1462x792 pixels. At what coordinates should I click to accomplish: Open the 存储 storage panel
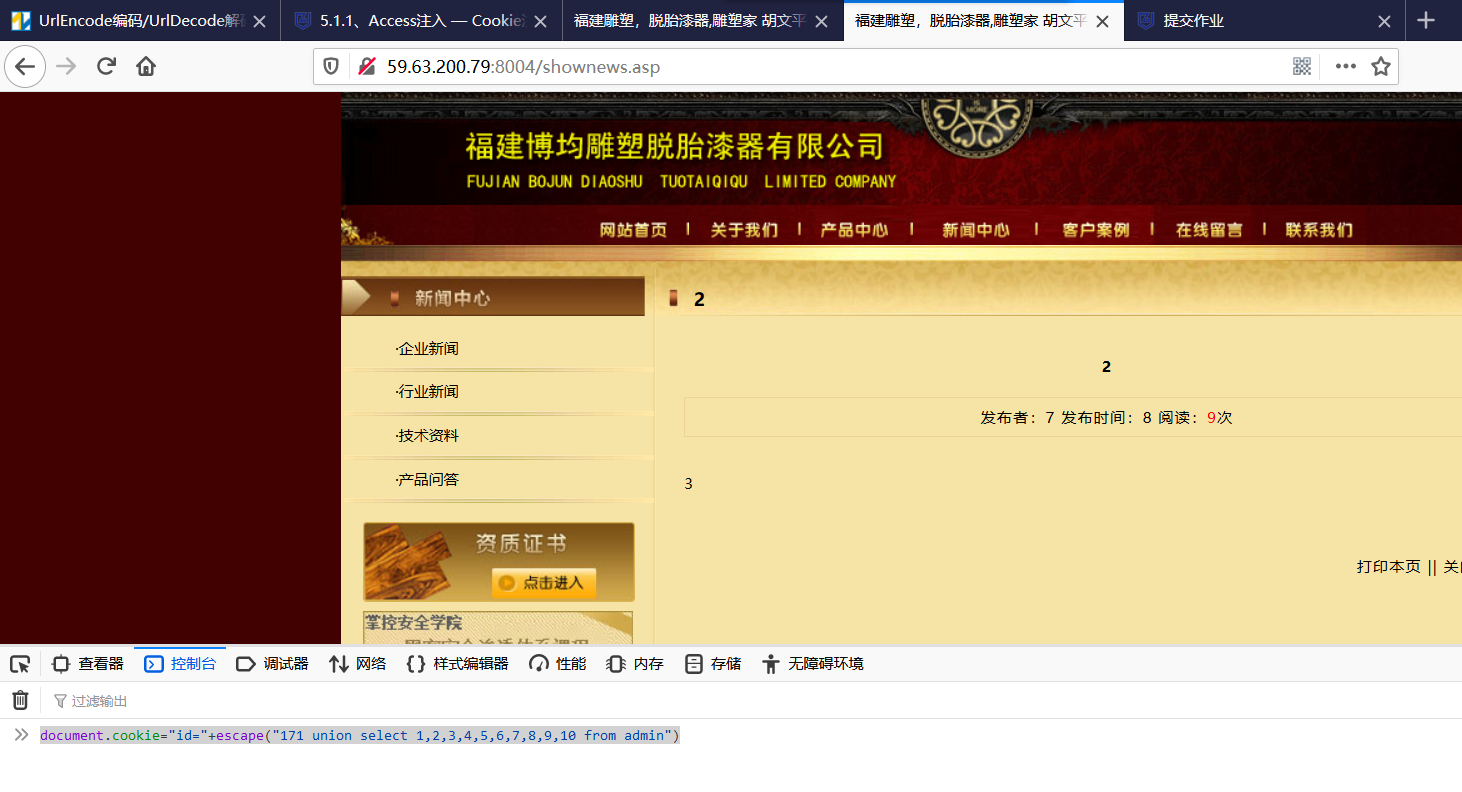(713, 664)
